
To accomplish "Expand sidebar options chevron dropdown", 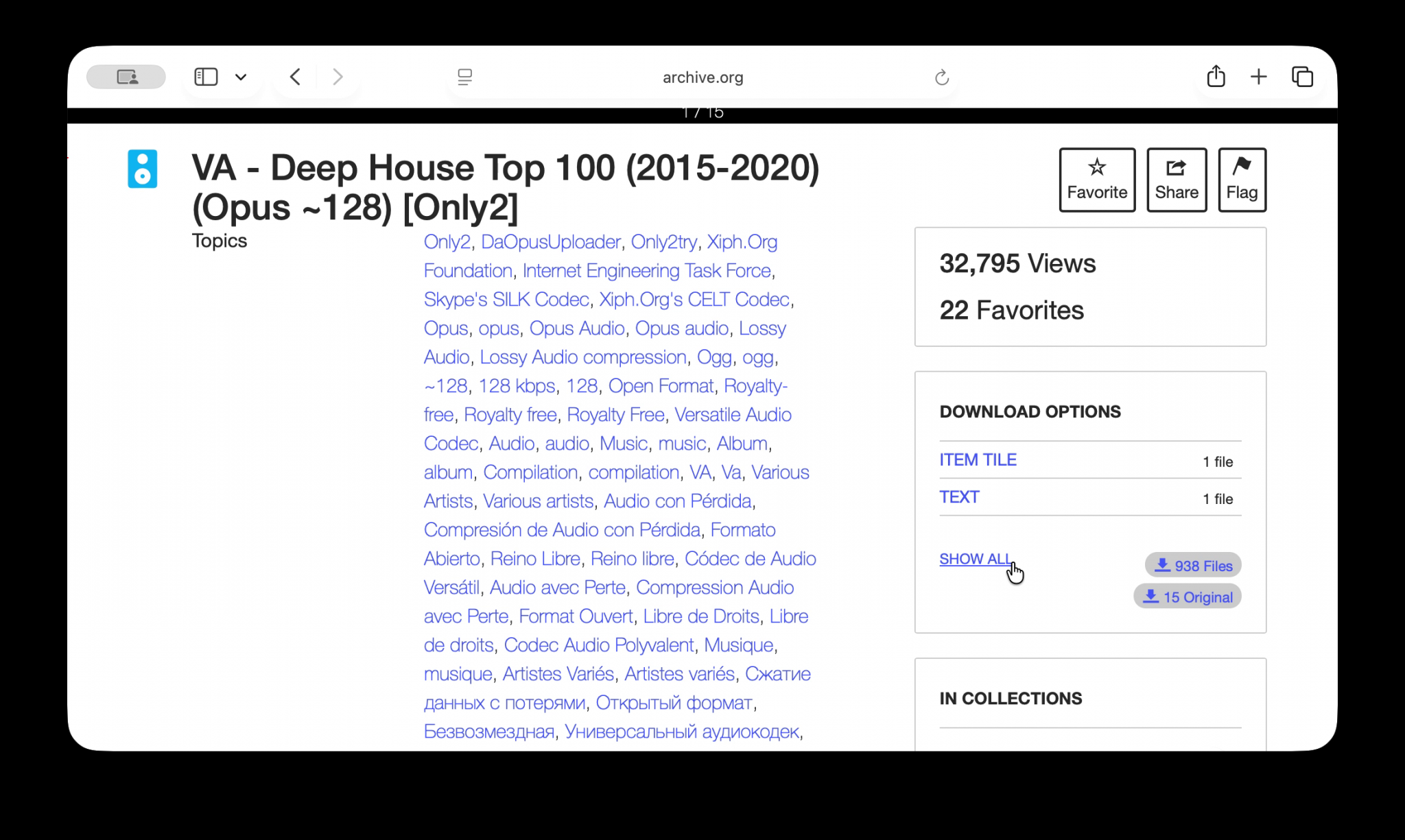I will 241,77.
